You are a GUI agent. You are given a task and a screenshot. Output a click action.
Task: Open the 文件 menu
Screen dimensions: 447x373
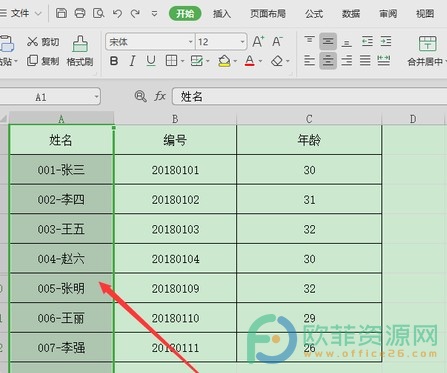[20, 13]
